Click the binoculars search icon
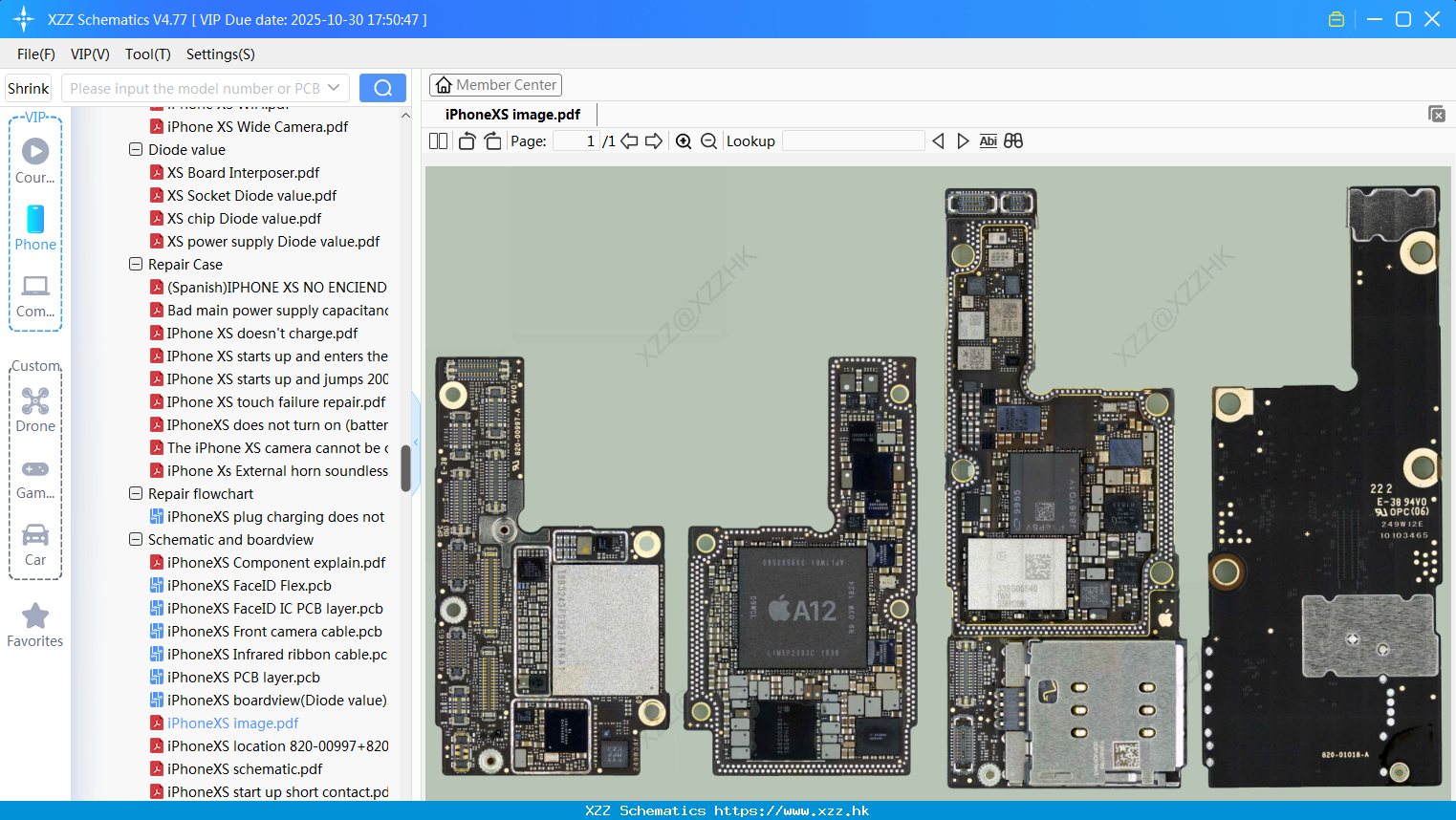Viewport: 1456px width, 820px height. coord(1013,140)
